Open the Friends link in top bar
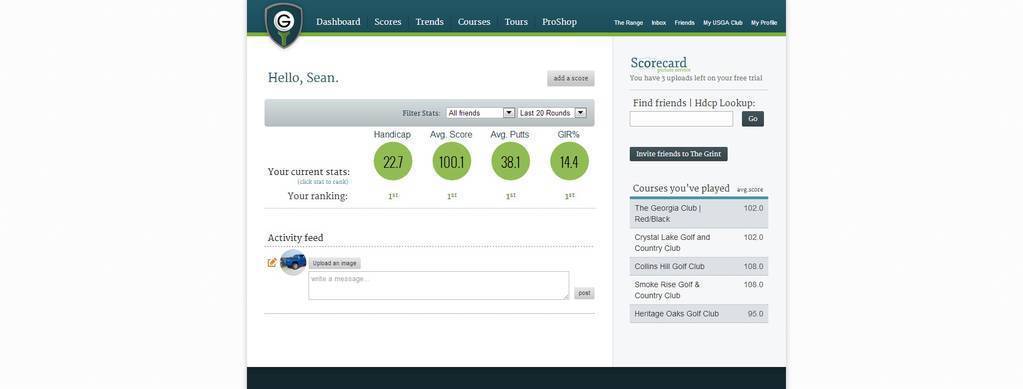Viewport: 1023px width, 389px height. coord(684,23)
